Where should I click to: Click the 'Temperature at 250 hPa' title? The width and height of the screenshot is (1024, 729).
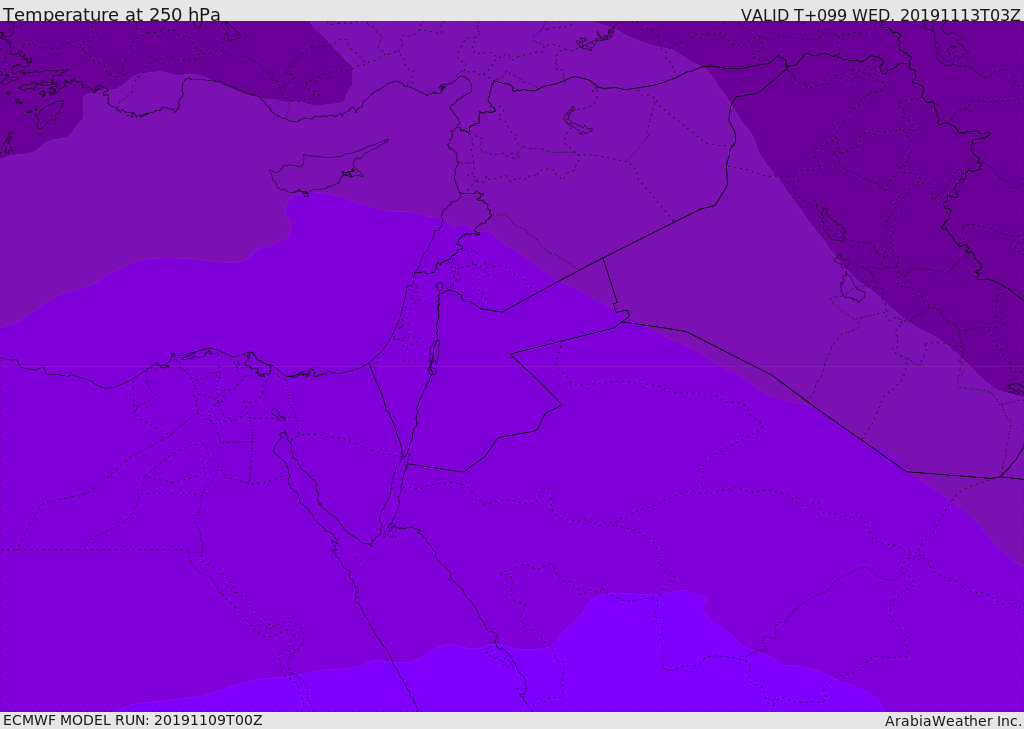tap(112, 14)
